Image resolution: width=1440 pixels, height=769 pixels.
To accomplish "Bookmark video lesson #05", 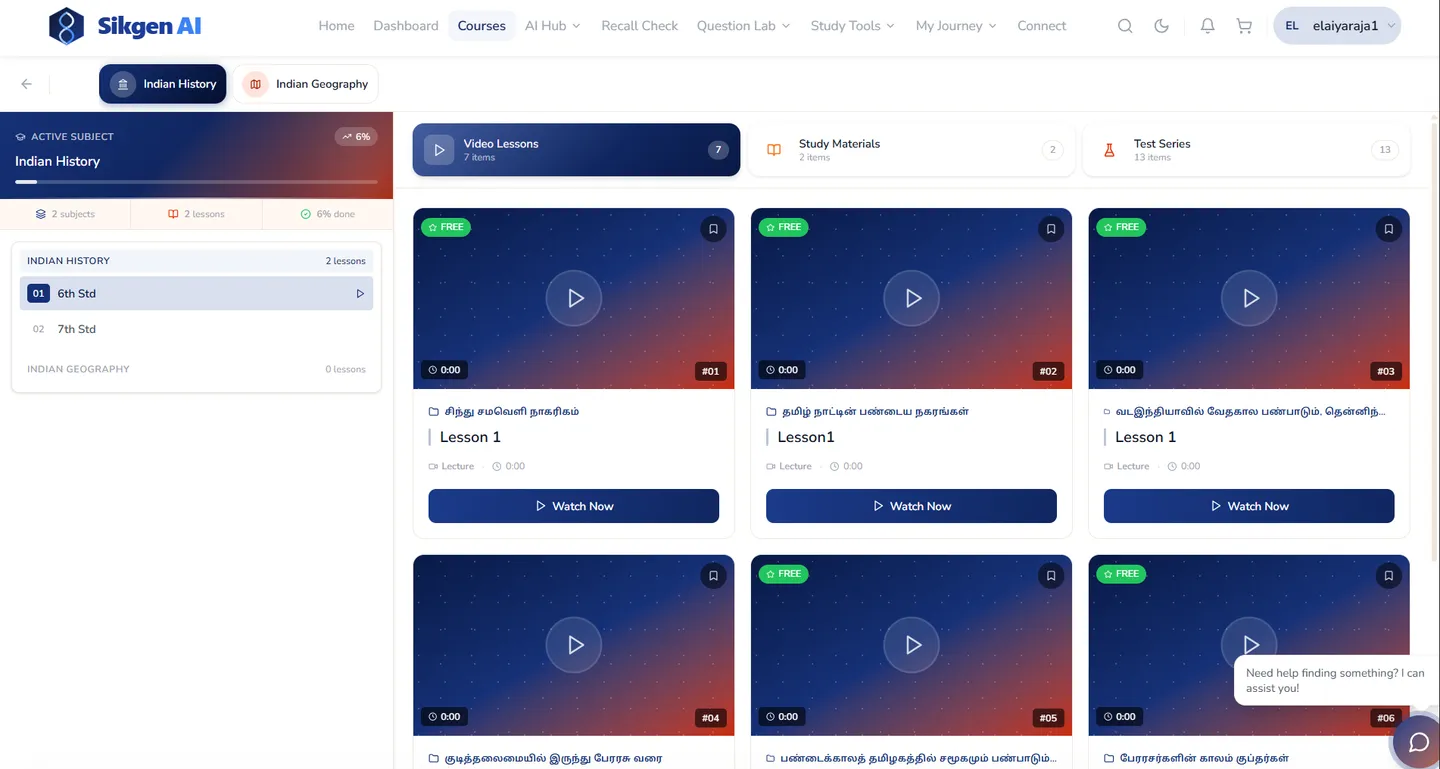I will pyautogui.click(x=1051, y=576).
